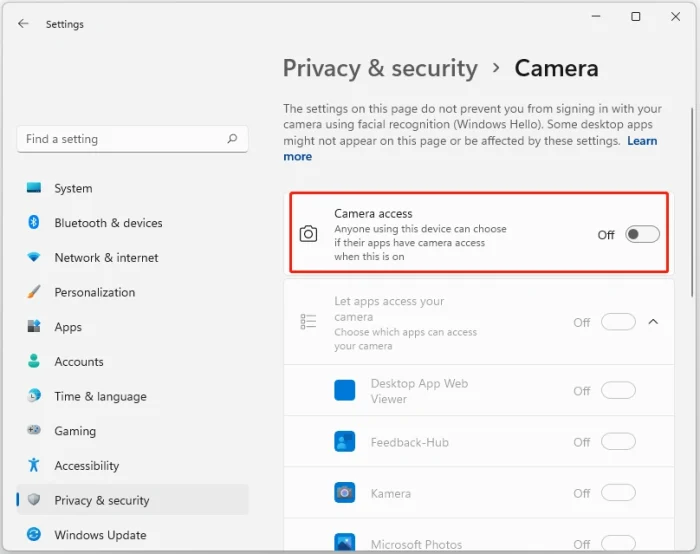The image size is (700, 554).
Task: Select Privacy & security sidebar item
Action: [132, 500]
